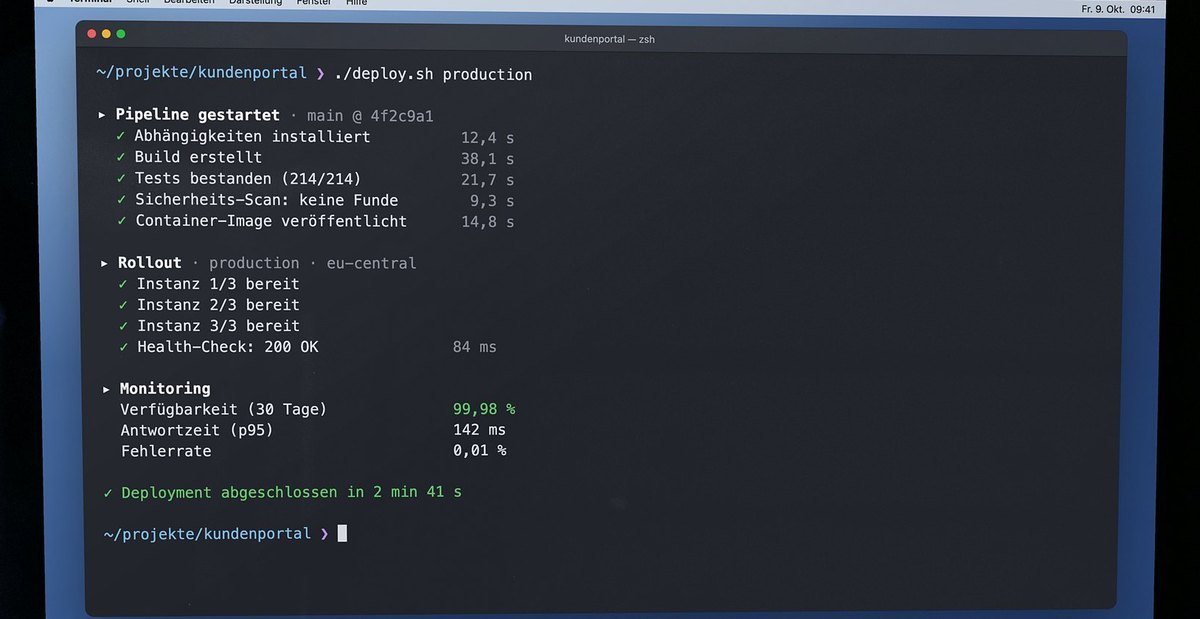Click the triangle marker before 'Pipeline gestartet'
The width and height of the screenshot is (1200, 619).
pos(102,116)
